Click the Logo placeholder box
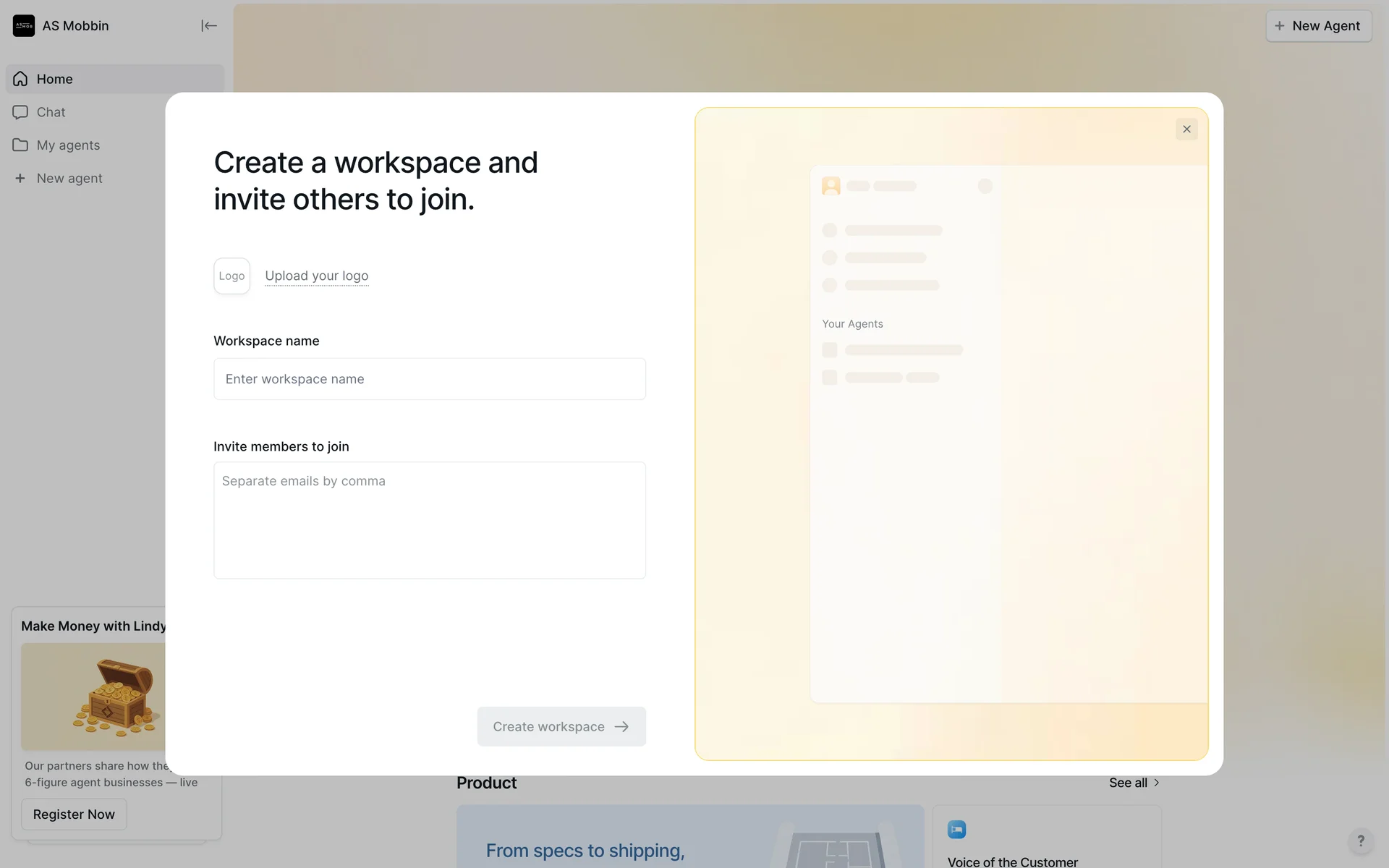This screenshot has height=868, width=1389. pyautogui.click(x=231, y=276)
